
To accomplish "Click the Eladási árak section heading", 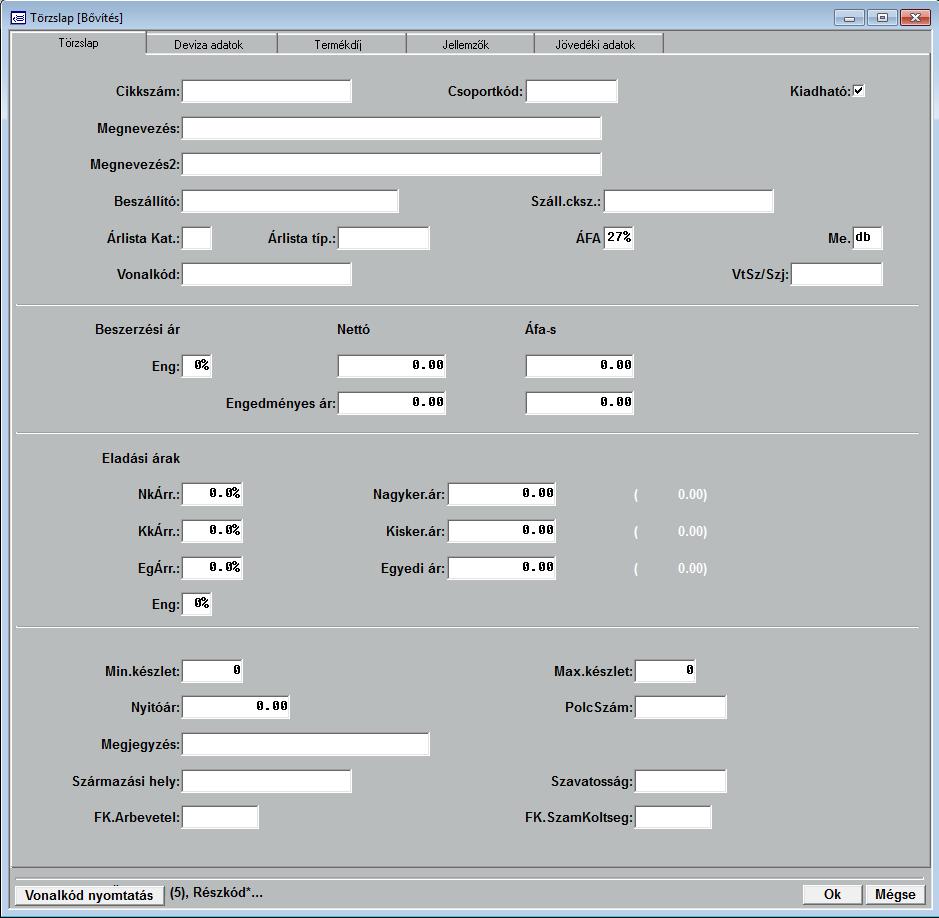I will point(141,458).
